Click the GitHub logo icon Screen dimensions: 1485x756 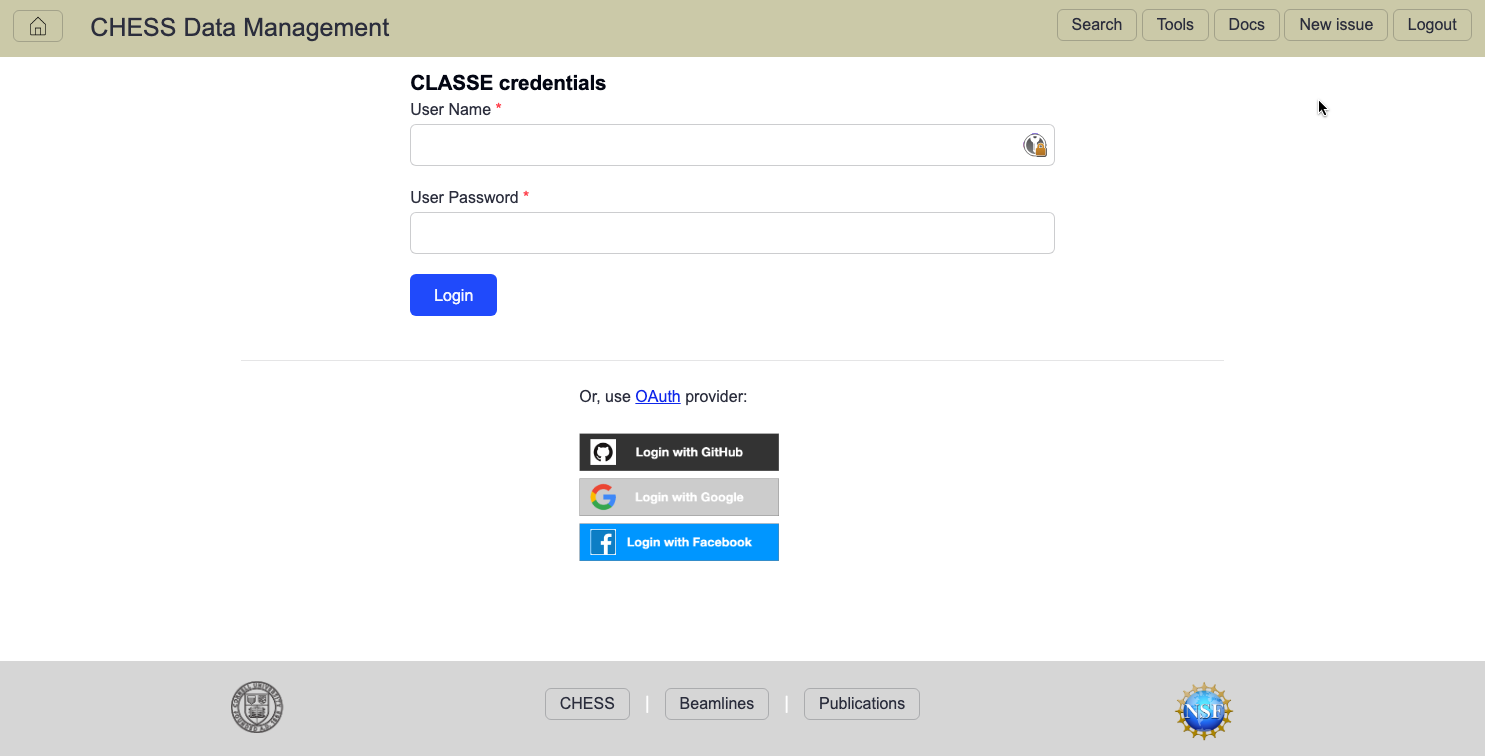[x=603, y=452]
